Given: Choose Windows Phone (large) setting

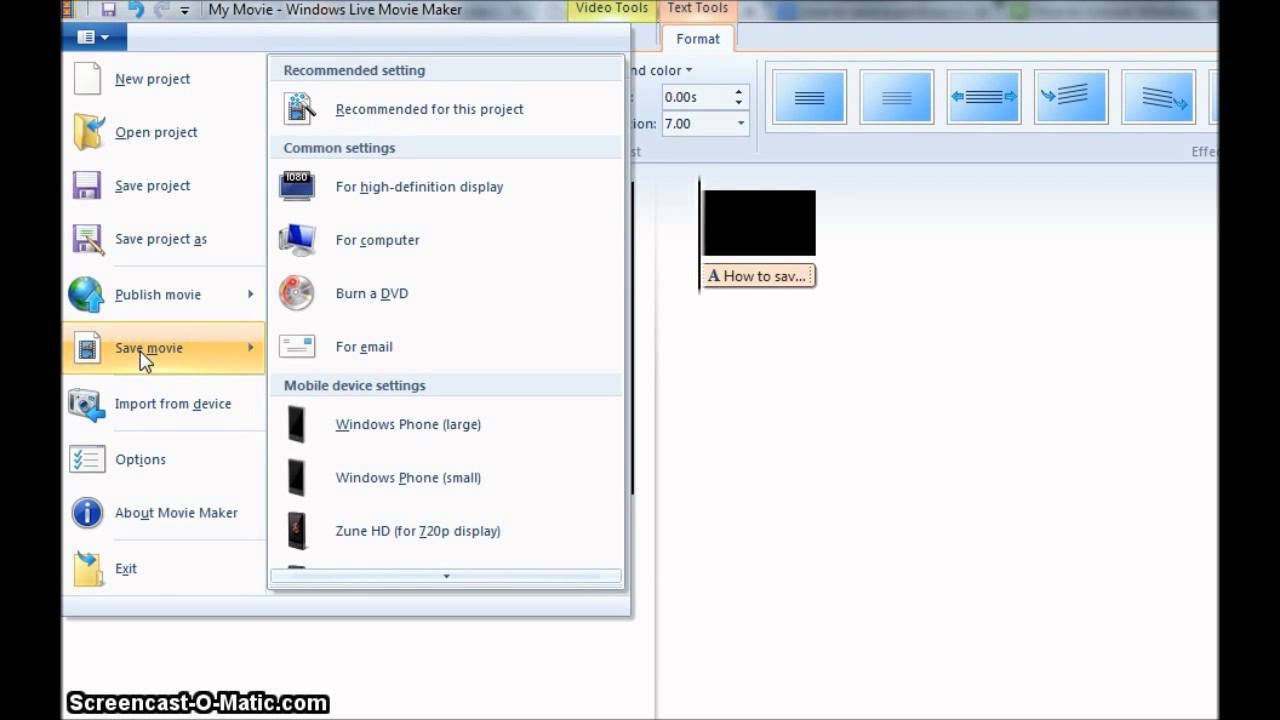Looking at the screenshot, I should [x=446, y=424].
